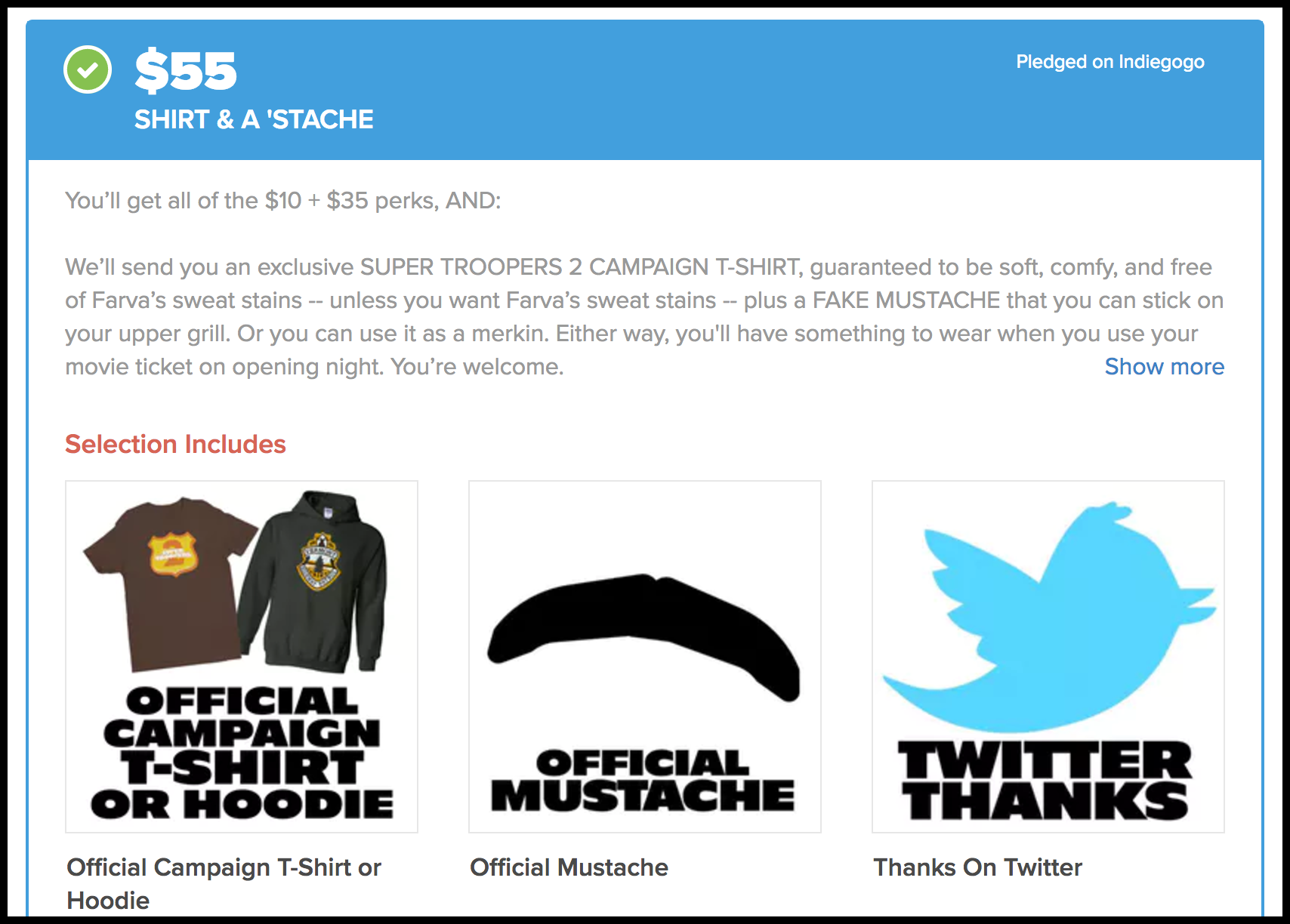The height and width of the screenshot is (924, 1290).
Task: Open the Official Campaign T-Shirt or Hoodie thumbnail
Action: pyautogui.click(x=242, y=657)
